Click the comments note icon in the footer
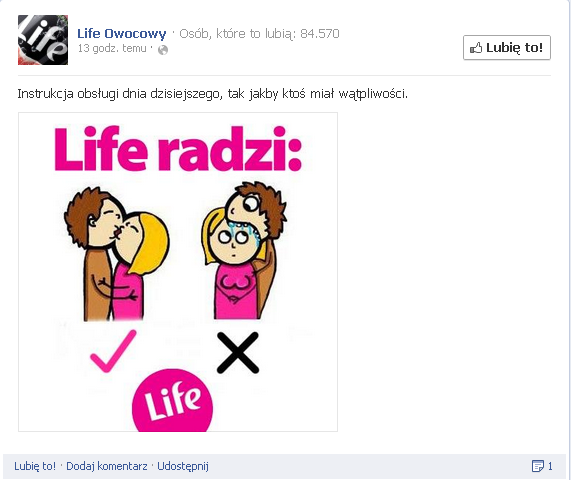The width and height of the screenshot is (571, 480). click(537, 466)
